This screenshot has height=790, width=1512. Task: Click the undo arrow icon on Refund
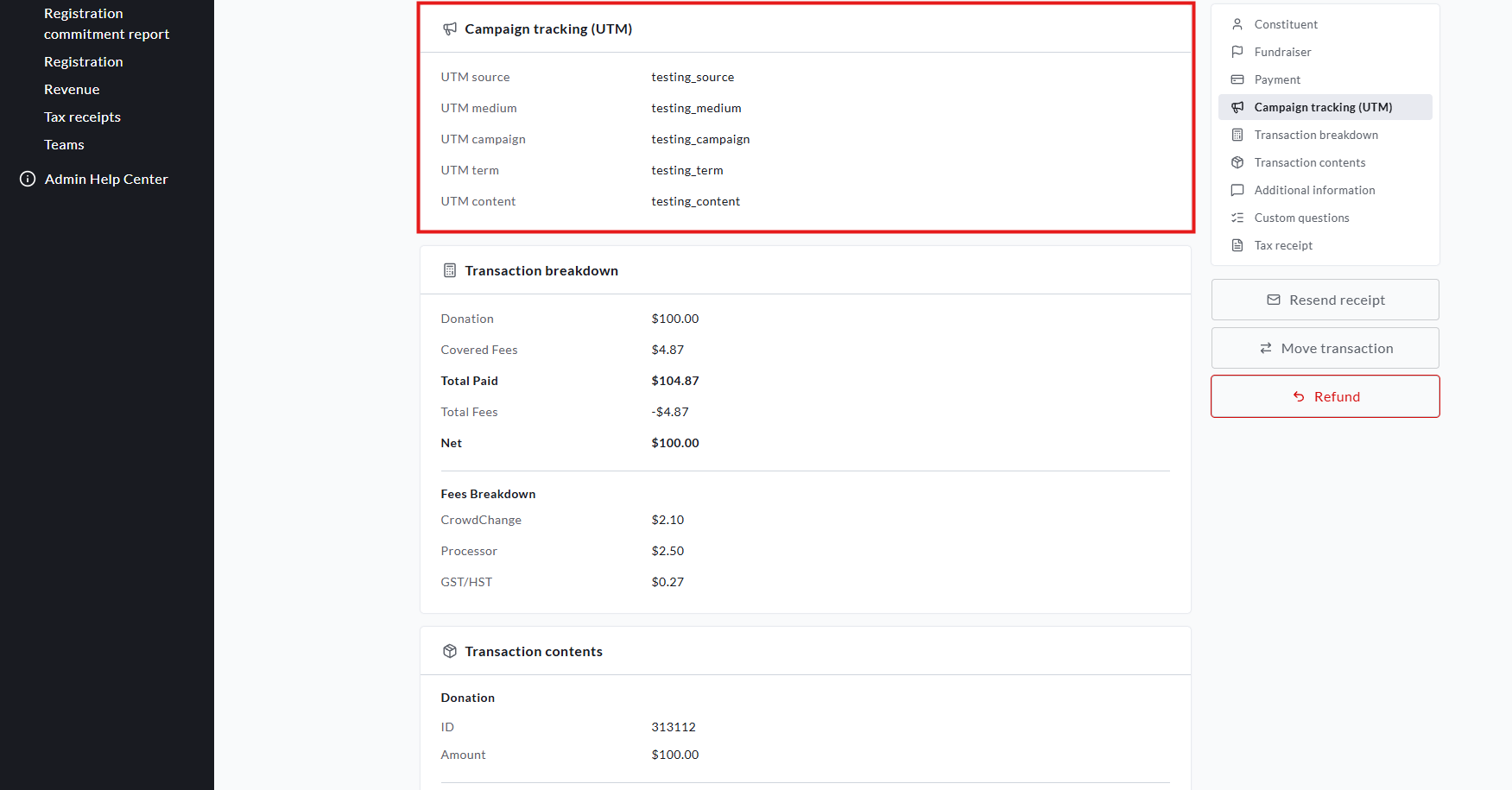click(x=1299, y=396)
